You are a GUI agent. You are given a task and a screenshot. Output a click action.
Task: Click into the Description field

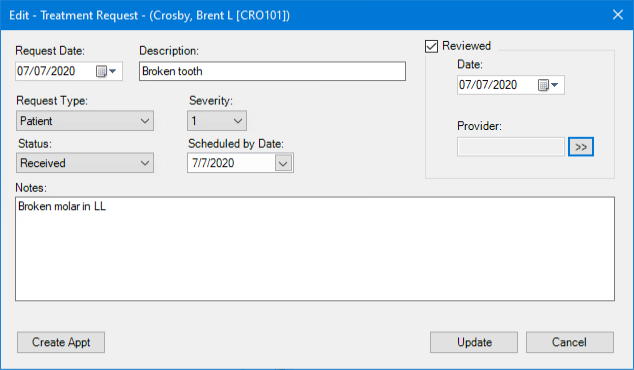(273, 71)
